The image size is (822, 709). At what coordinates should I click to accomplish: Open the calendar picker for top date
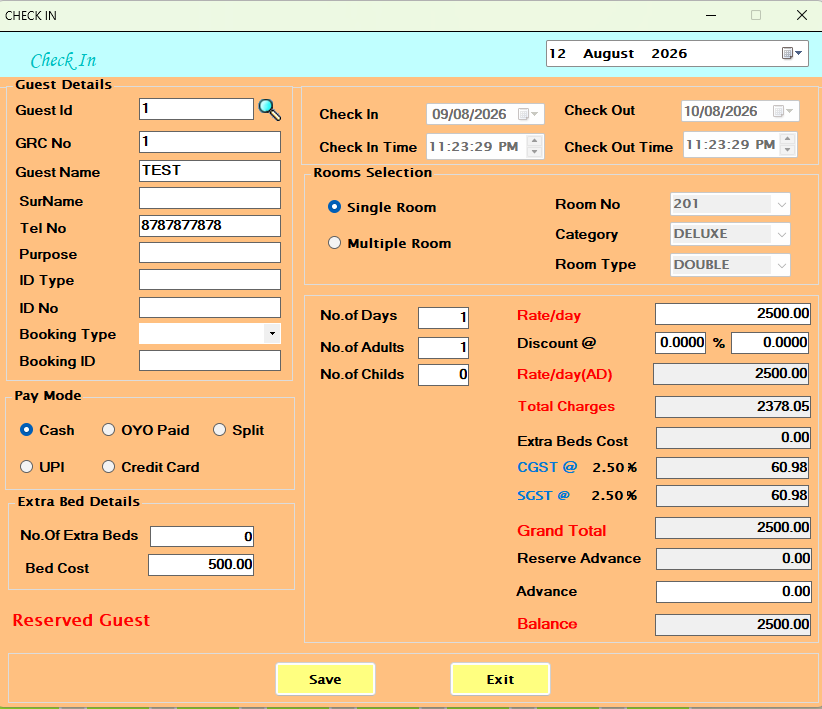click(792, 53)
